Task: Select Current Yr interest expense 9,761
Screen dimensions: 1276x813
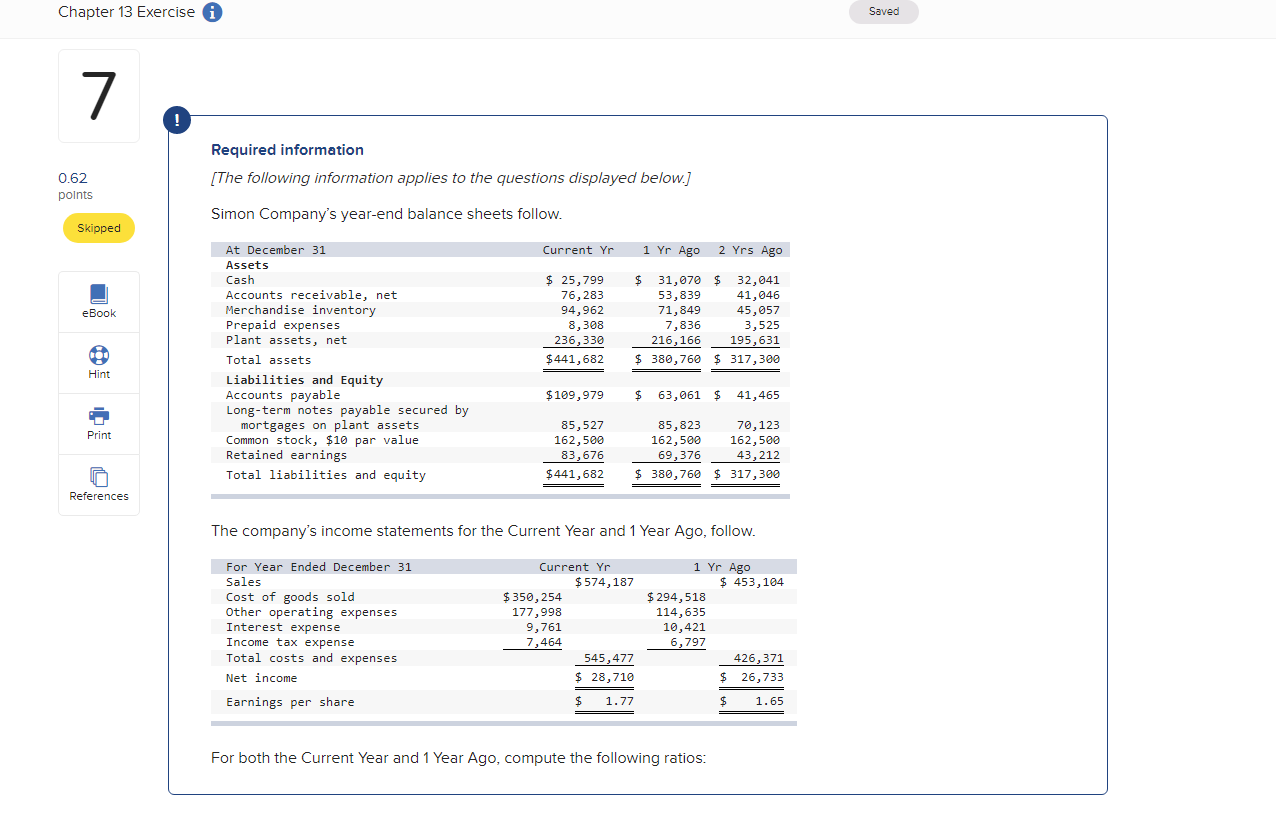Action: 544,627
